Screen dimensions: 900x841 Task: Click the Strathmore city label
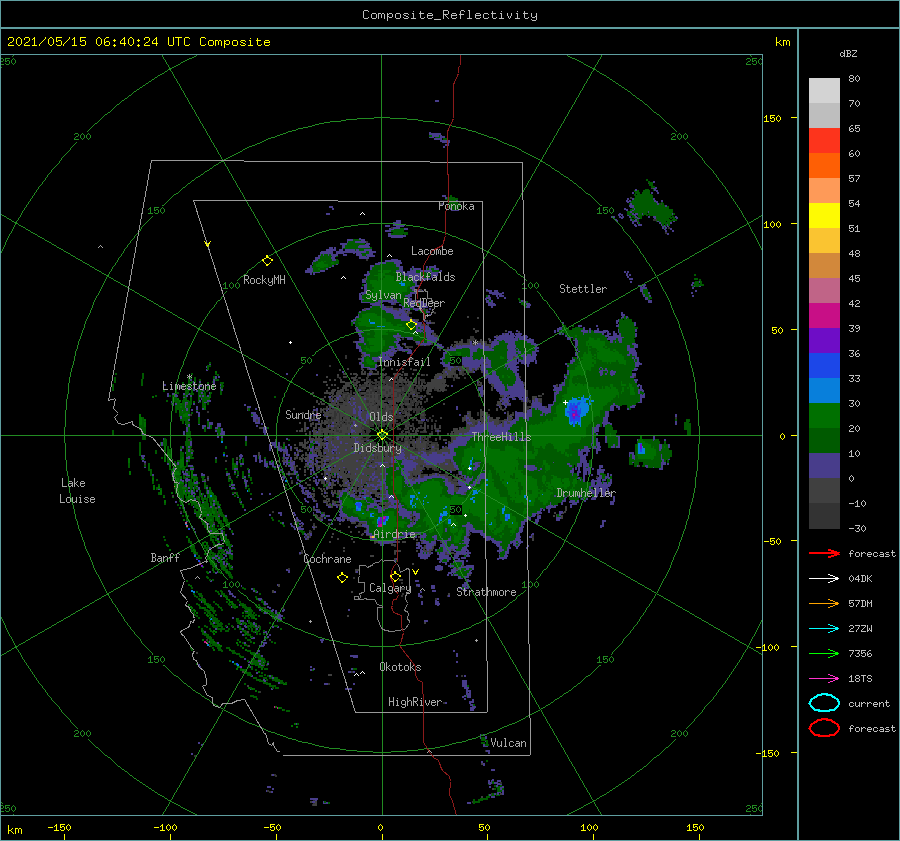pos(486,592)
